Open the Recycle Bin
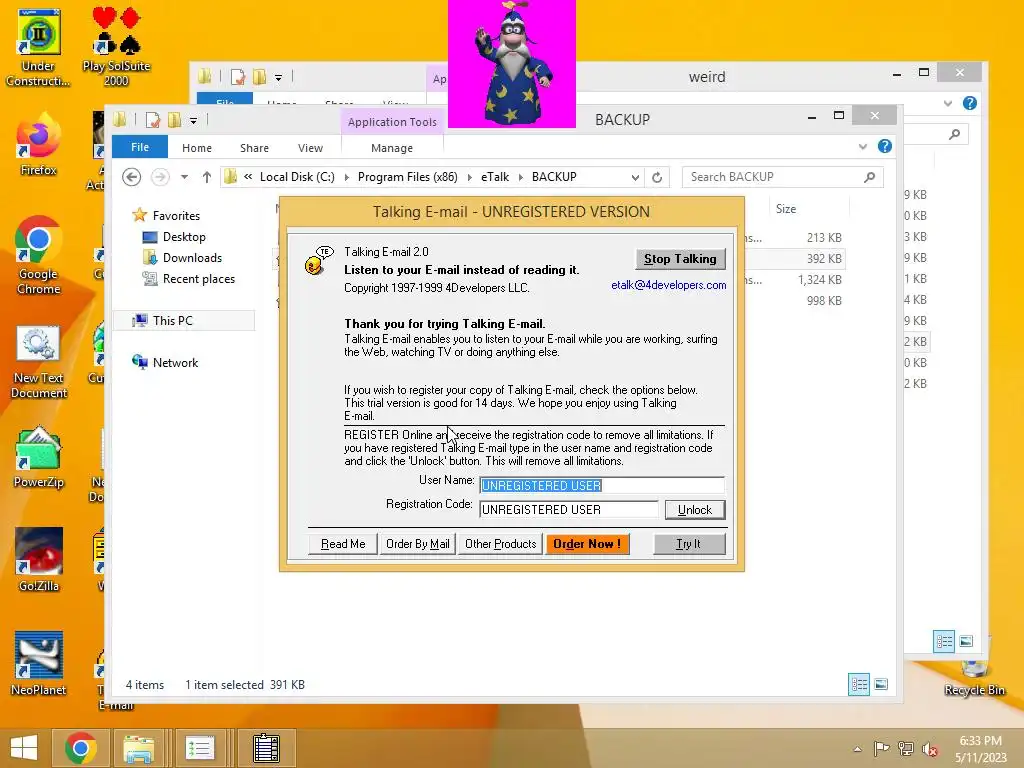1024x768 pixels. [x=974, y=676]
